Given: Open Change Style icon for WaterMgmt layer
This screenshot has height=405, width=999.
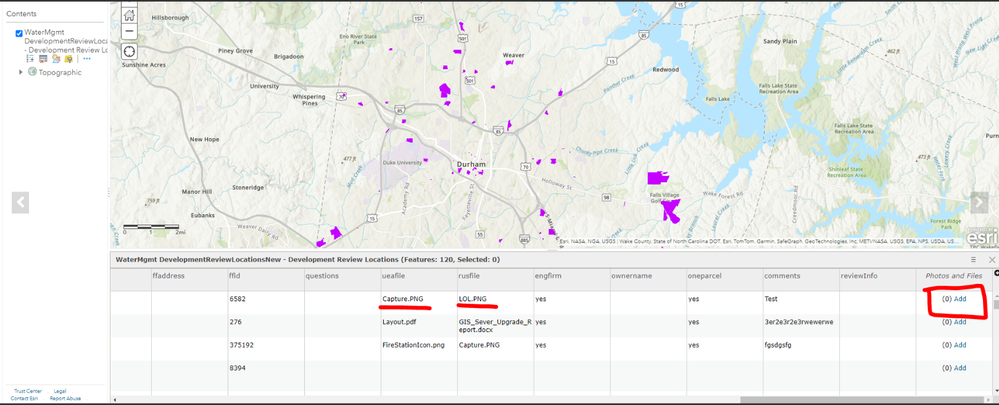Looking at the screenshot, I should tap(55, 59).
